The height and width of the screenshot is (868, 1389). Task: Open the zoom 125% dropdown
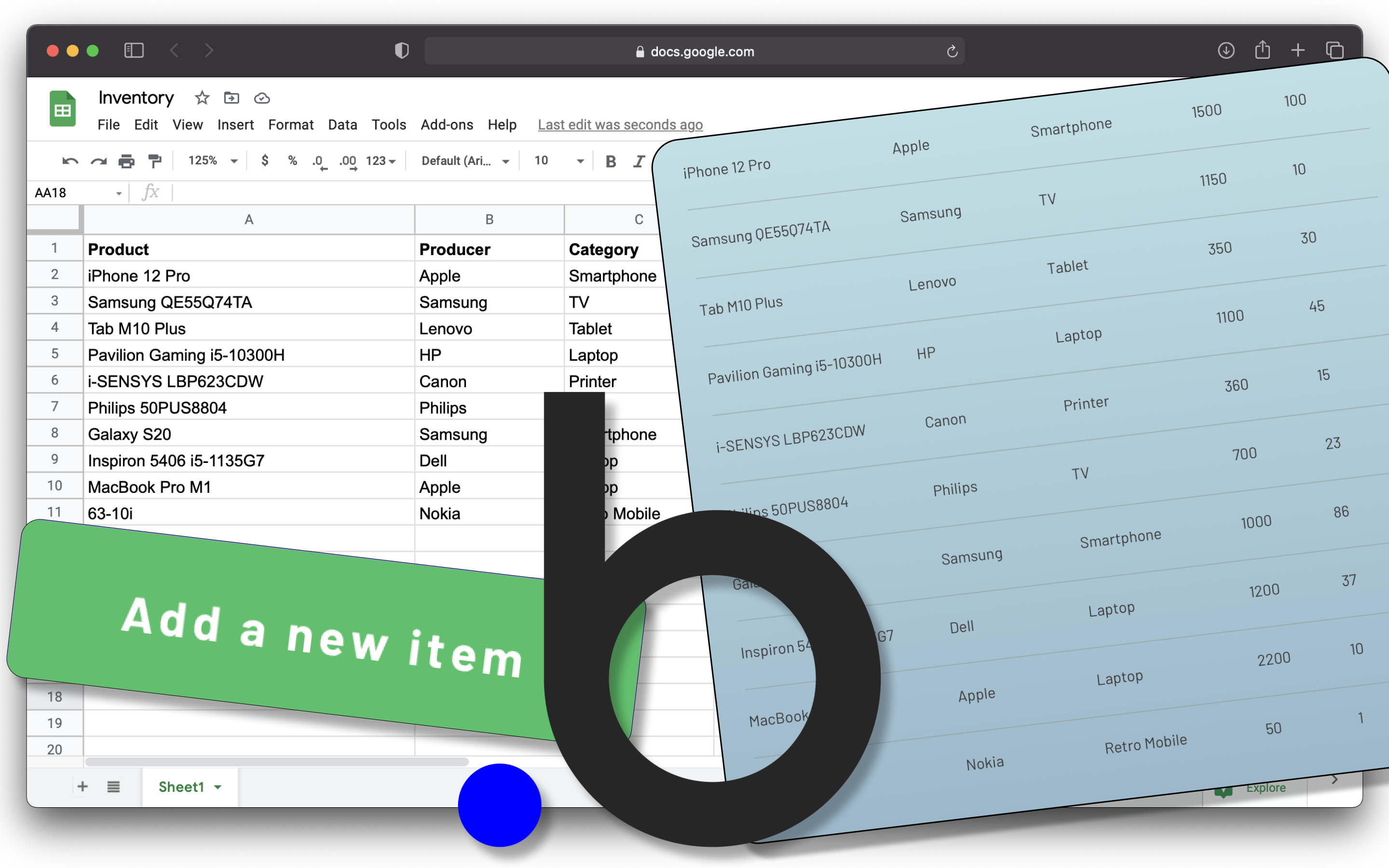click(212, 161)
